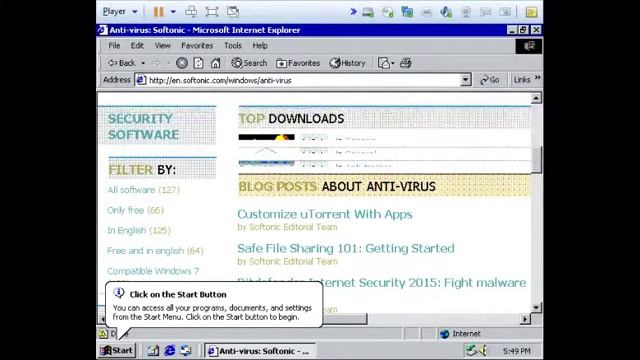Open the Player dropdown menu

(120, 11)
